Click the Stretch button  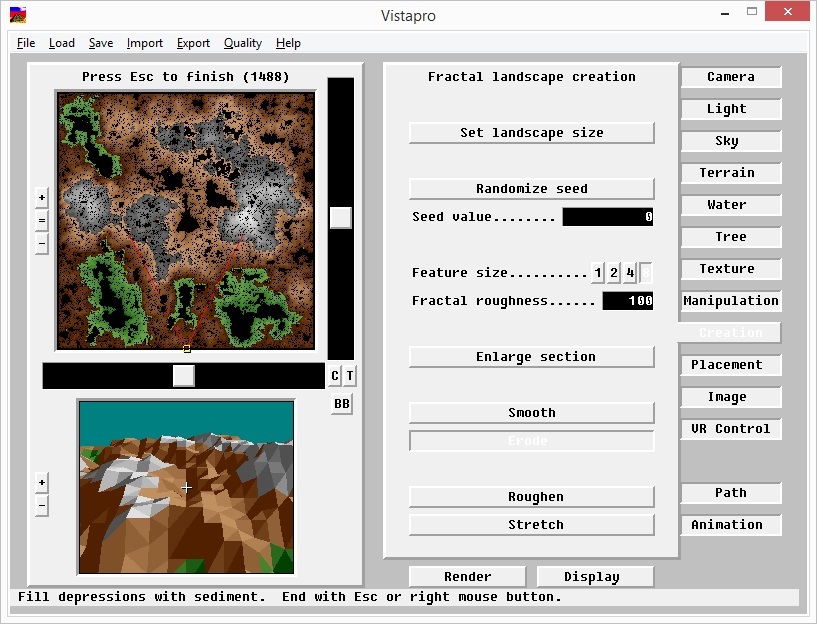tap(531, 525)
